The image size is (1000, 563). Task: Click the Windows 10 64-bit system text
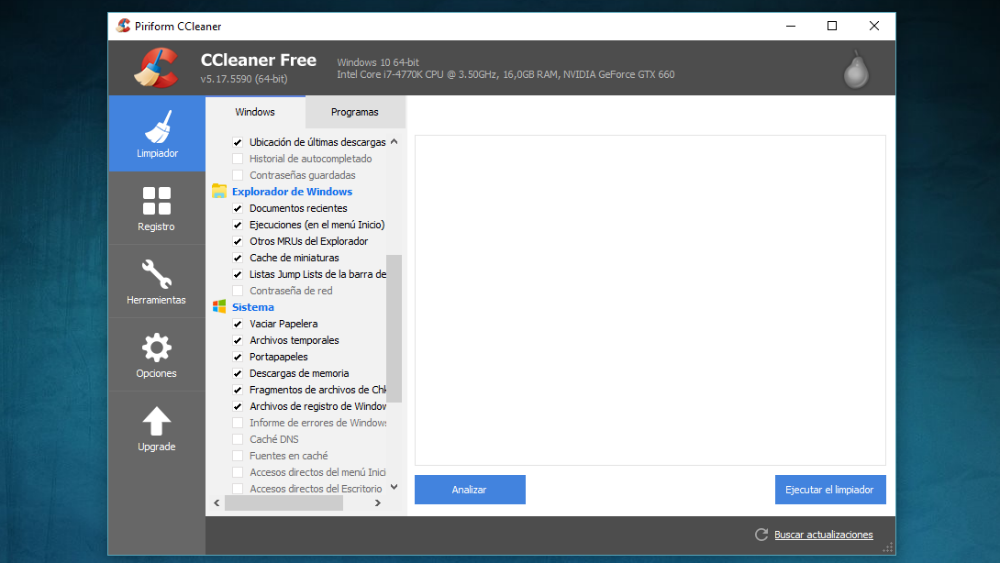point(378,62)
